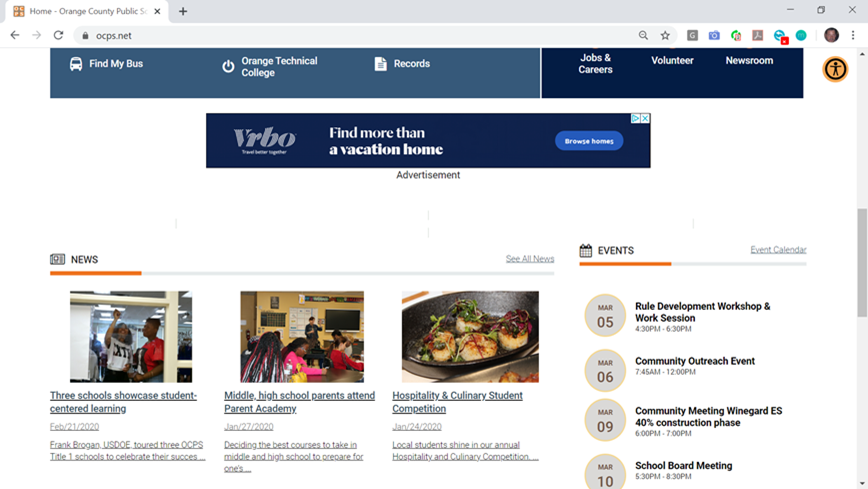868x489 pixels.
Task: Open the Hospitality & Culinary competition photo
Action: pos(470,337)
